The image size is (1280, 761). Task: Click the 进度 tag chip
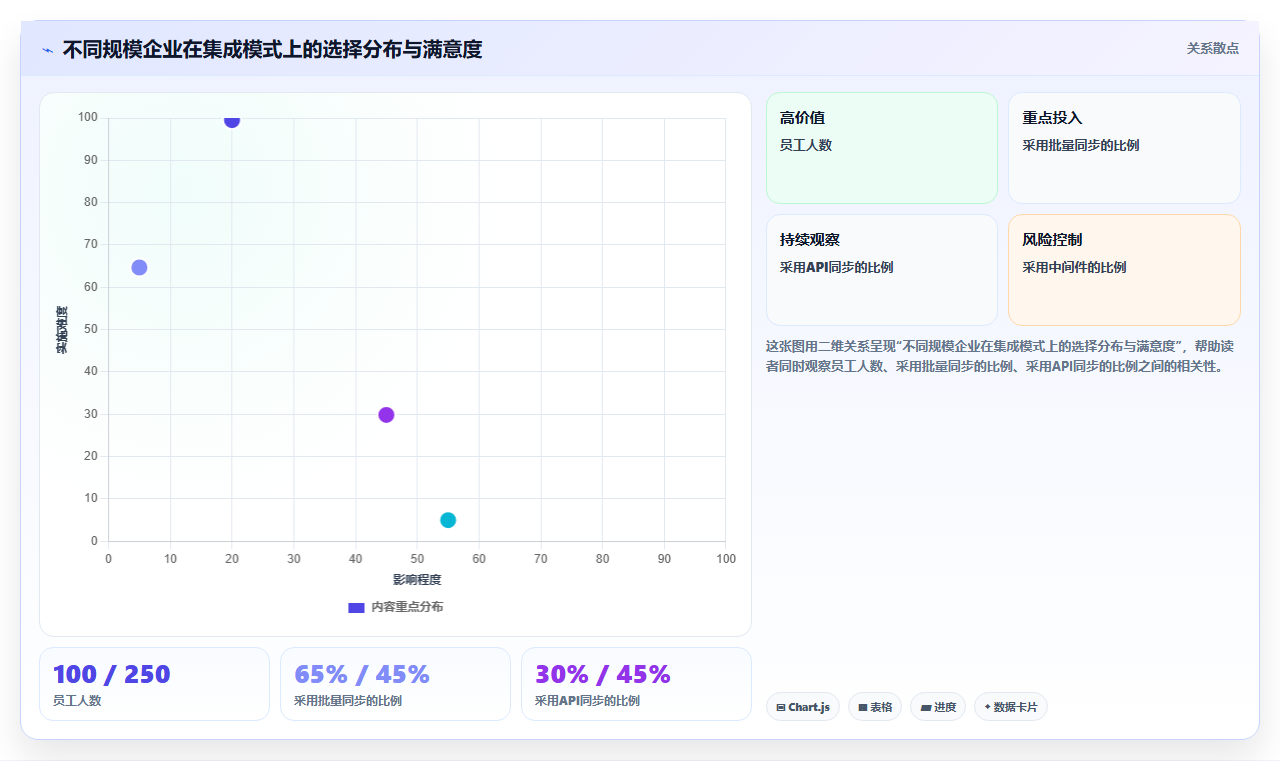click(x=938, y=707)
